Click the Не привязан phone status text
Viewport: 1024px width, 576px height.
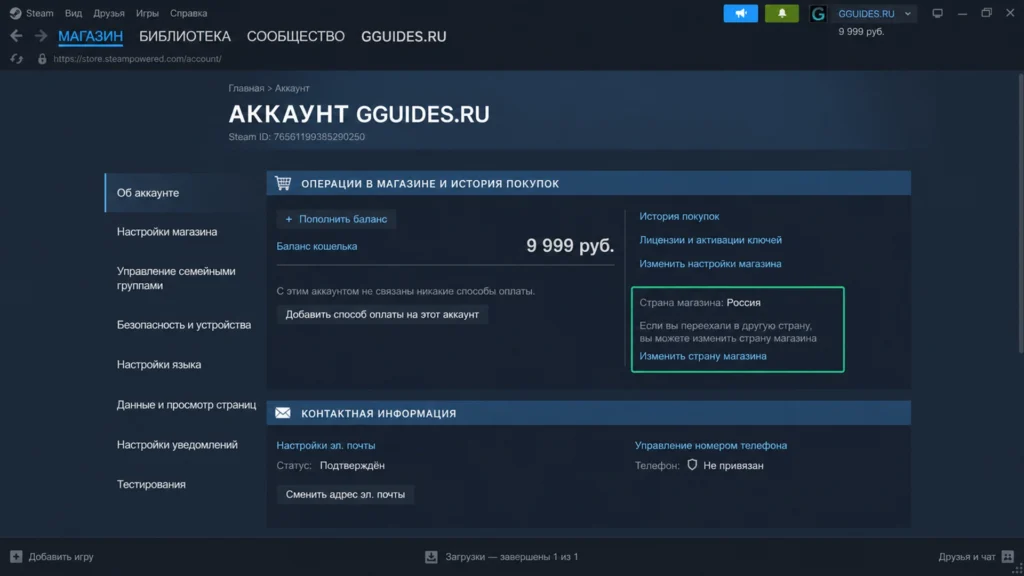tap(733, 466)
